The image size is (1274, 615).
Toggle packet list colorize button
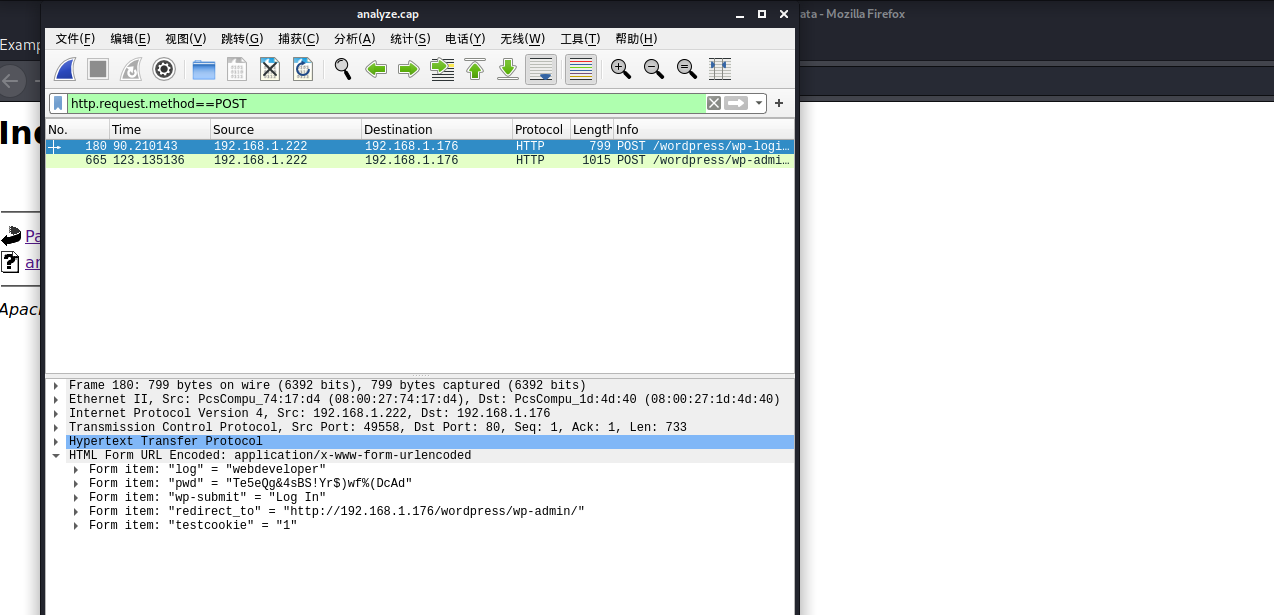[581, 69]
